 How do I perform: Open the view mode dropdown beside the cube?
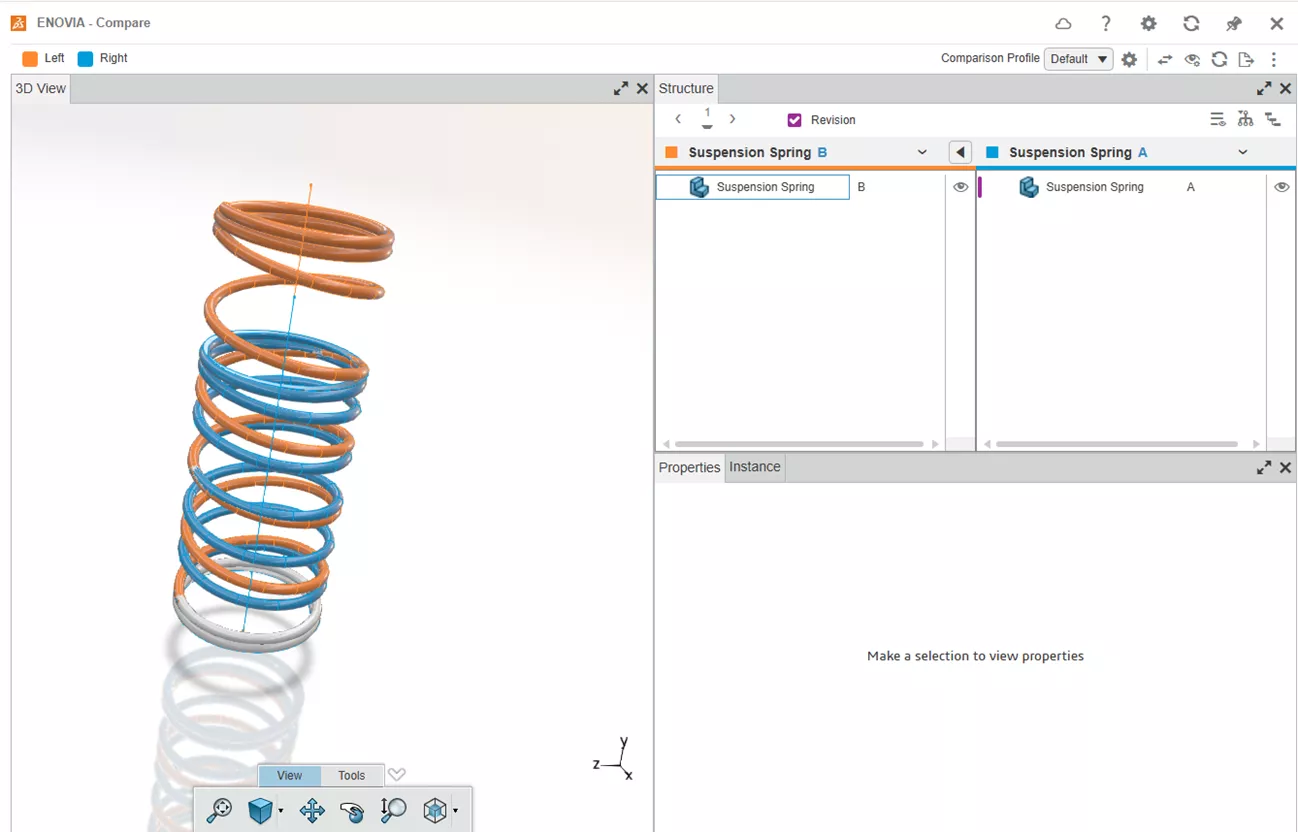pyautogui.click(x=281, y=812)
